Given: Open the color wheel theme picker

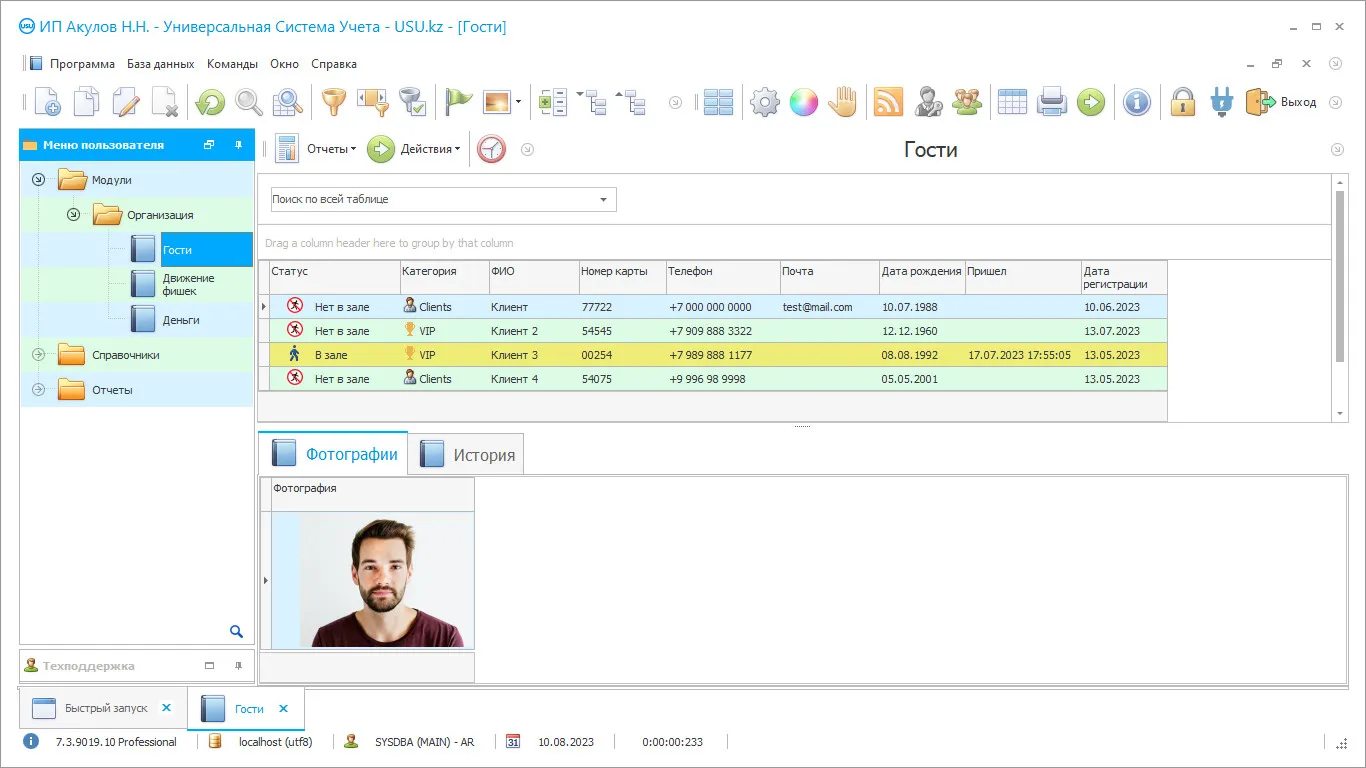Looking at the screenshot, I should coord(804,102).
